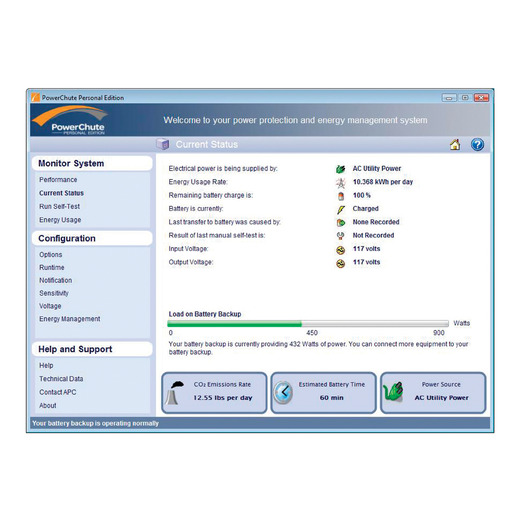Click the 'Load on Battery Backup' label

(x=205, y=314)
